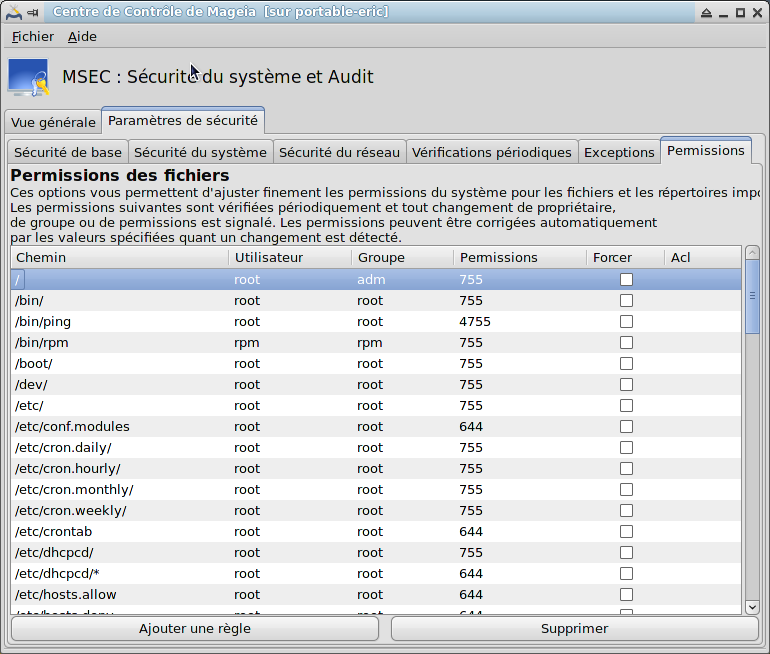
Task: Click the scrollbar up arrow
Action: click(x=752, y=252)
